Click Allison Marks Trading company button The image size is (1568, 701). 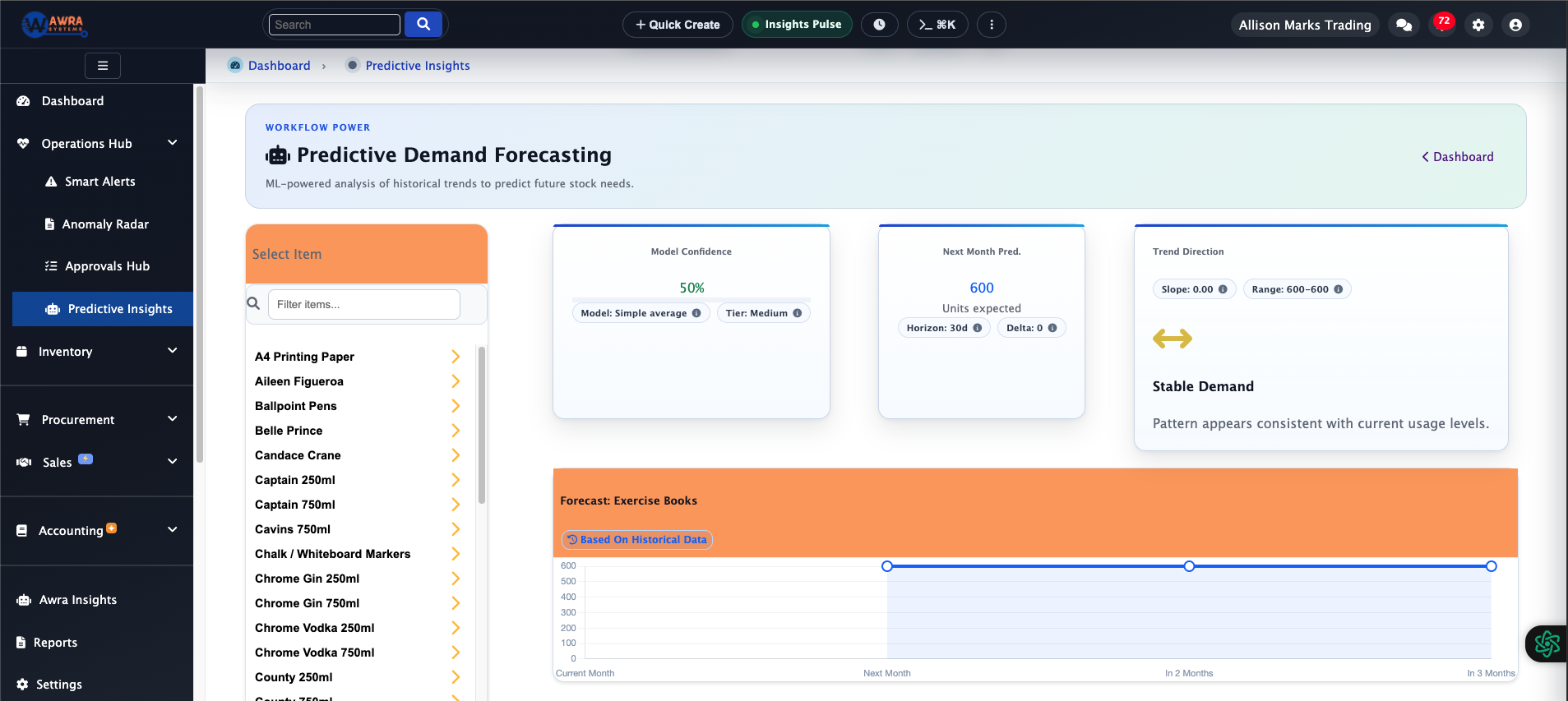pos(1305,25)
